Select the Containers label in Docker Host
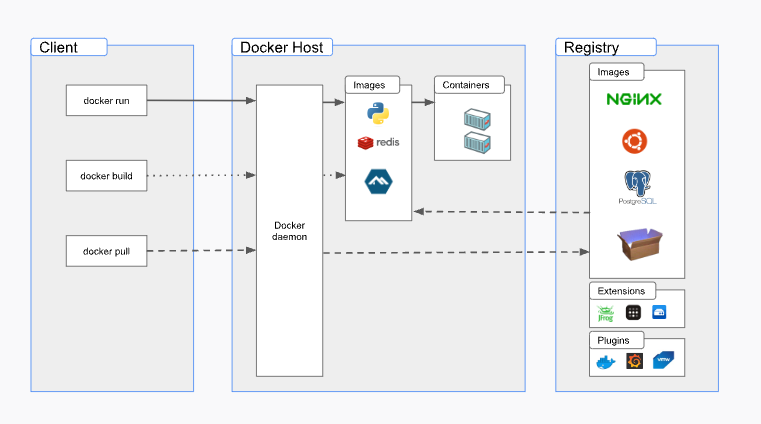 (x=469, y=85)
